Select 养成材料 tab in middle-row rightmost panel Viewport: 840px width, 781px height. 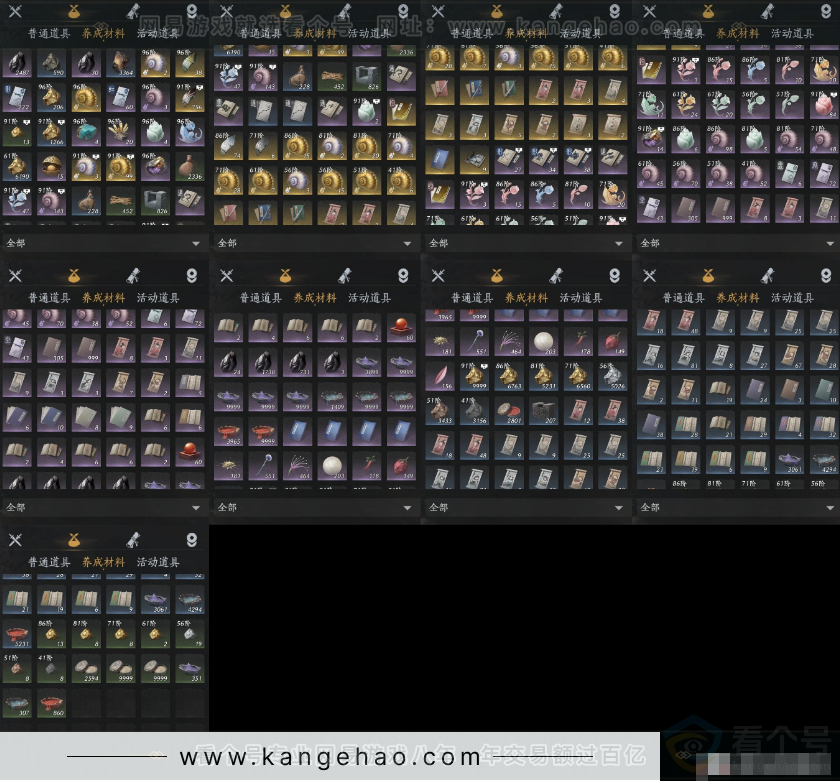click(x=735, y=297)
